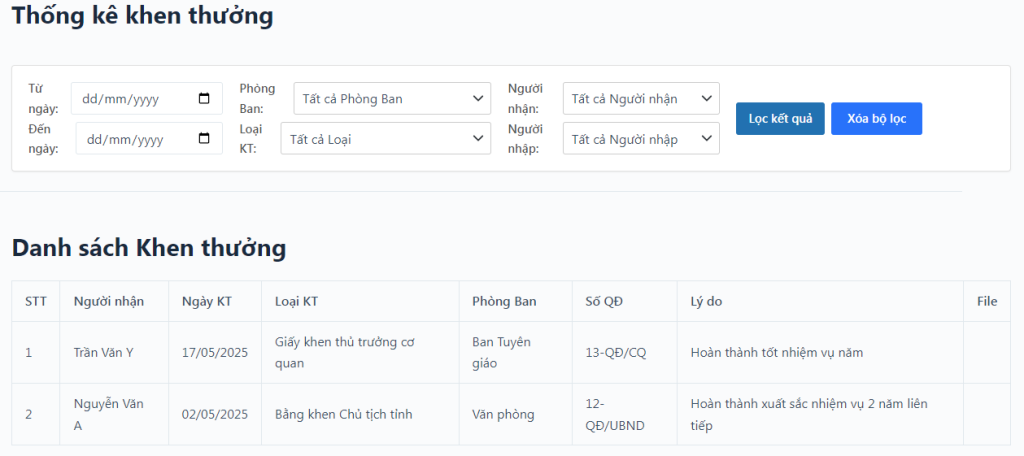Select the row for Trần Văn Y
Screen dimensions: 1024x456
511,353
